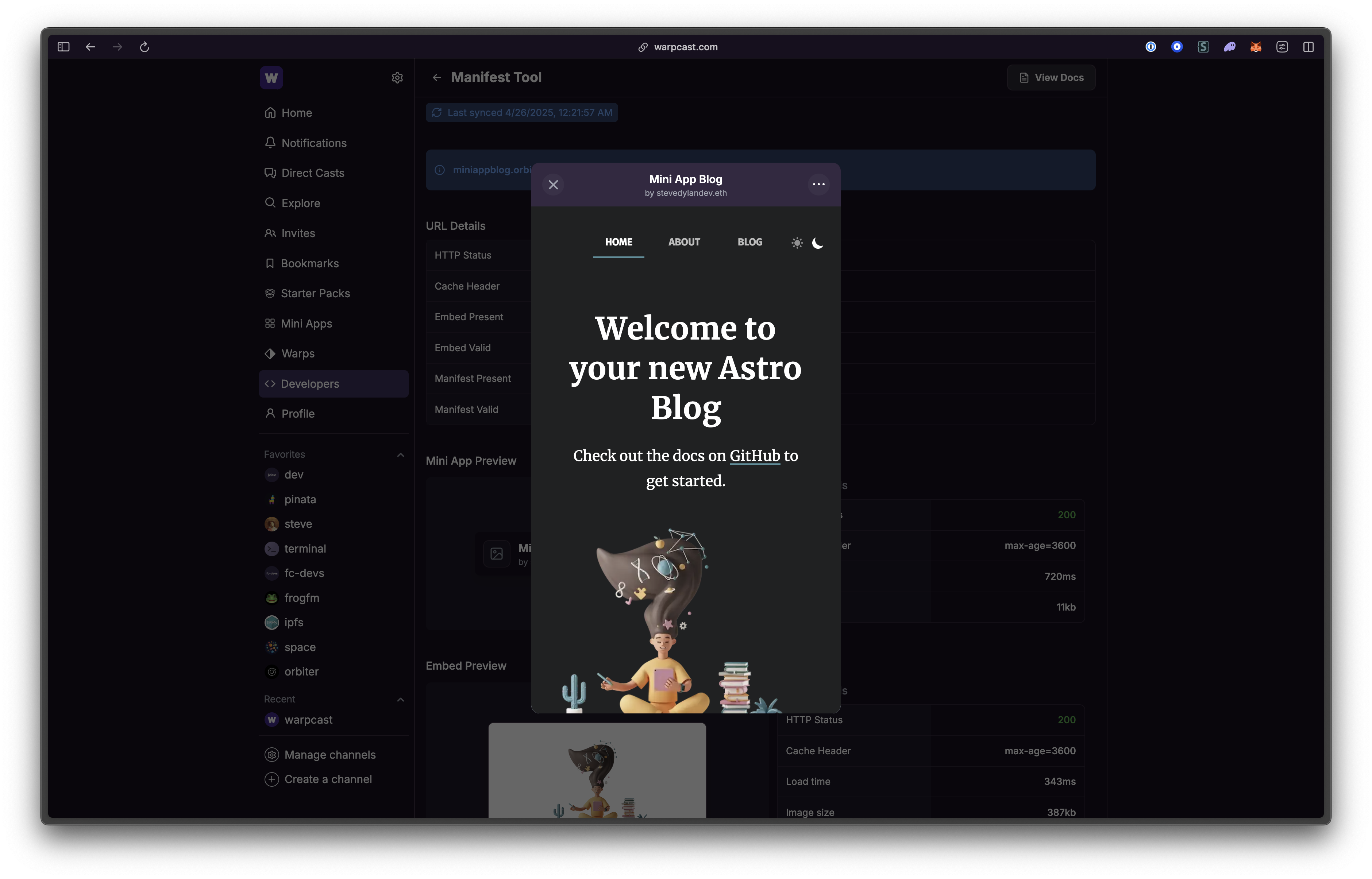Viewport: 1372px width, 879px height.
Task: Collapse the Favorites section
Action: pyautogui.click(x=400, y=455)
